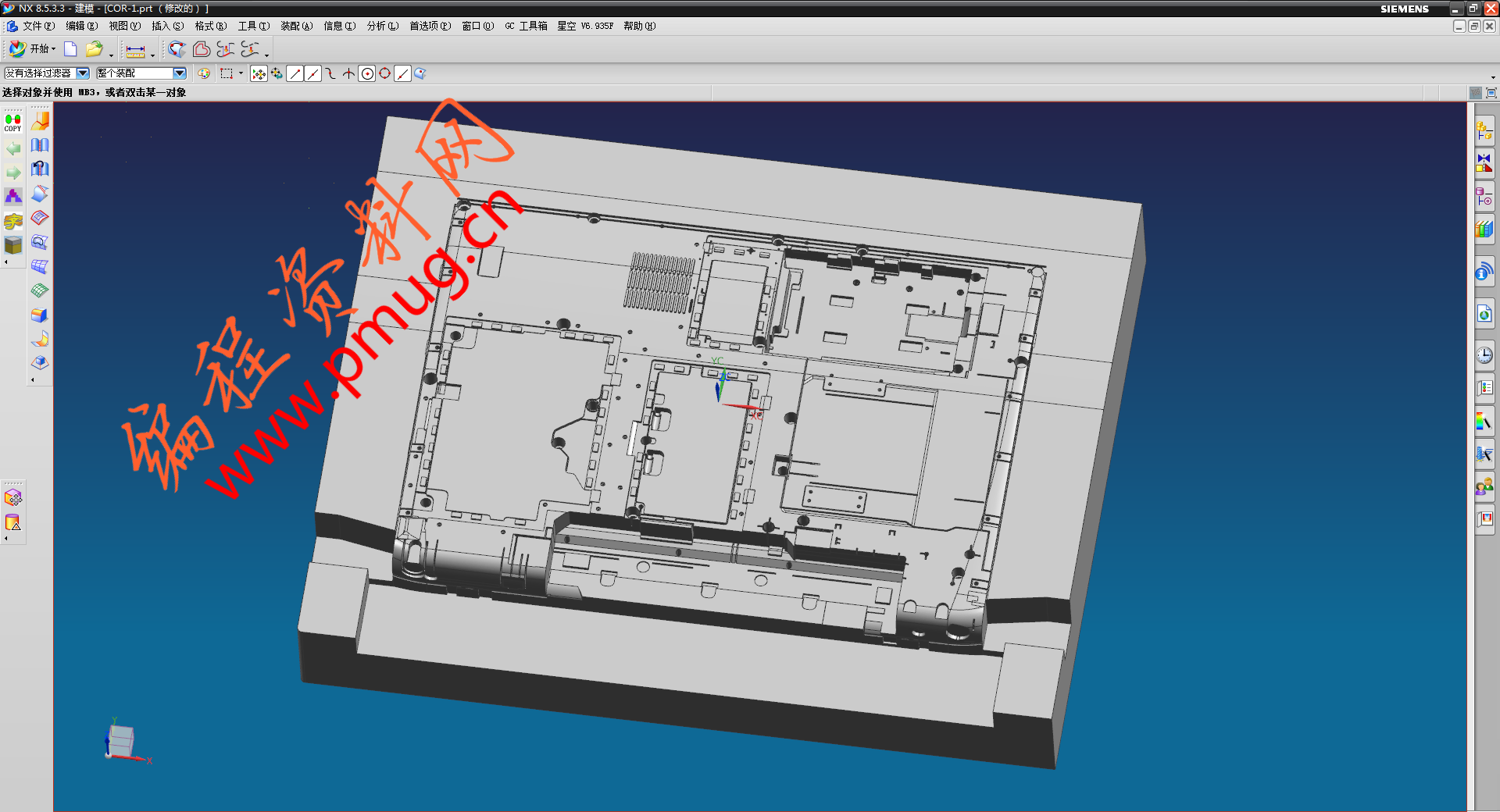Open the 没有选择过滤器 selection filter dropdown
Screen dimensions: 1500x812
pos(47,73)
